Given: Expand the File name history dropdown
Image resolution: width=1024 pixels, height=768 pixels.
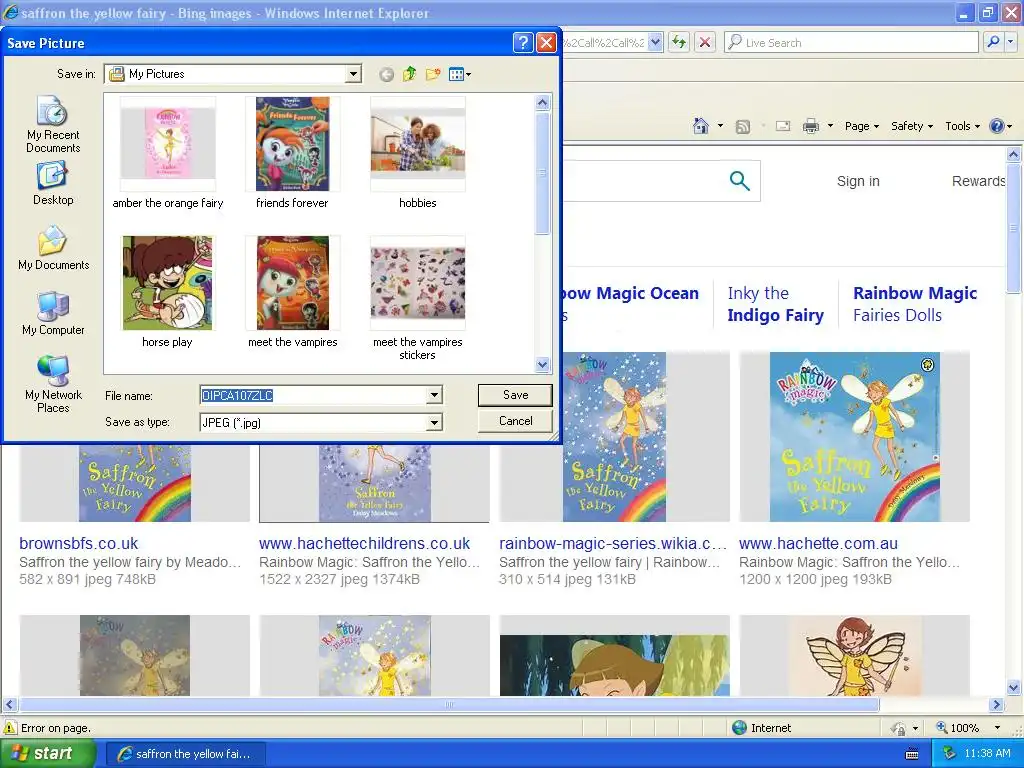Looking at the screenshot, I should (x=434, y=395).
